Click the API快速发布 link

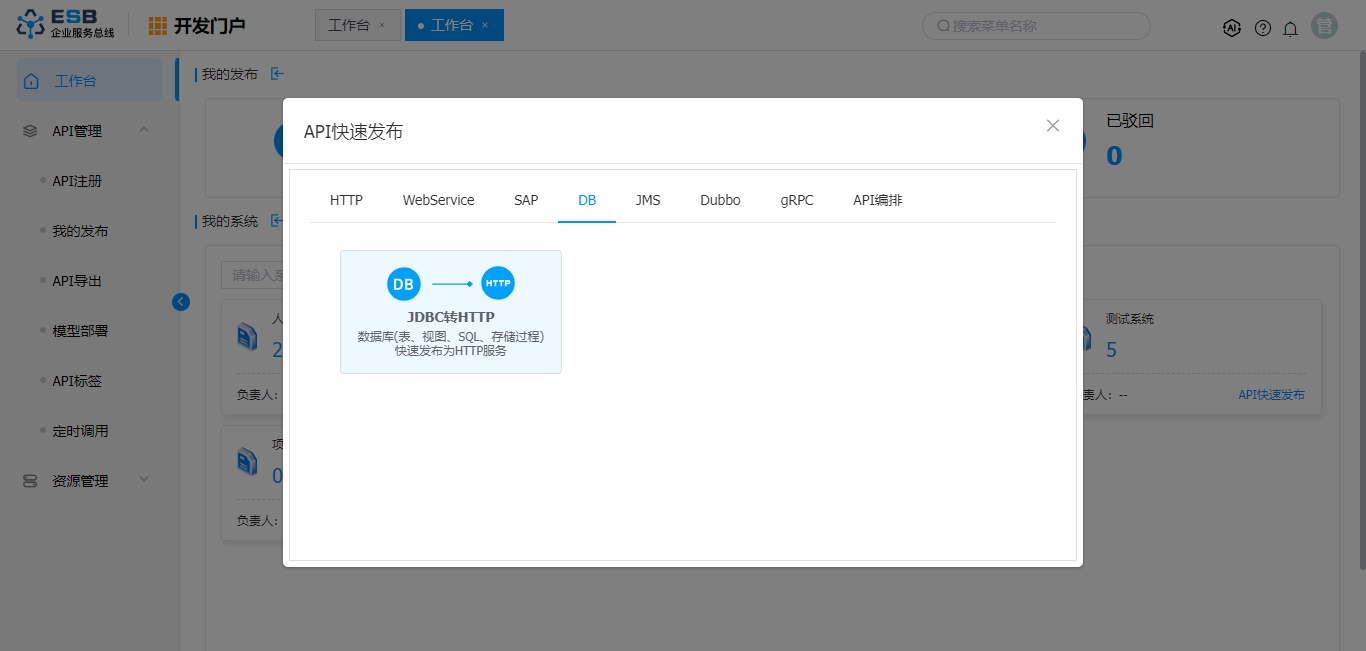click(1271, 395)
